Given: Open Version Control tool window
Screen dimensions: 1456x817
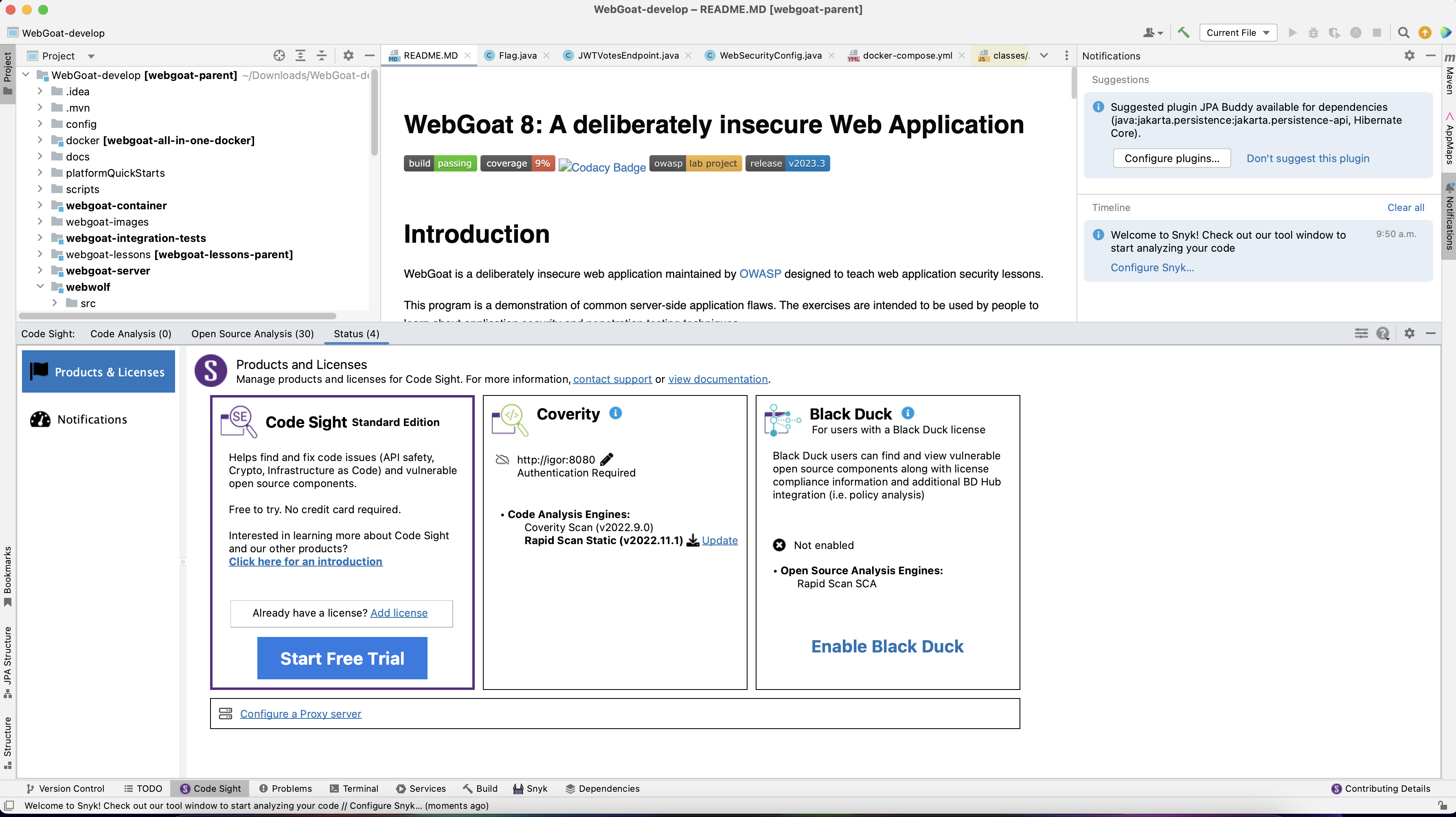Looking at the screenshot, I should click(65, 789).
